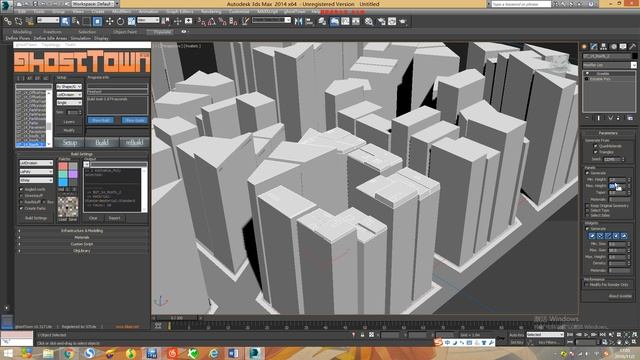Click the Export button under Output
640x360 pixels.
pyautogui.click(x=114, y=218)
